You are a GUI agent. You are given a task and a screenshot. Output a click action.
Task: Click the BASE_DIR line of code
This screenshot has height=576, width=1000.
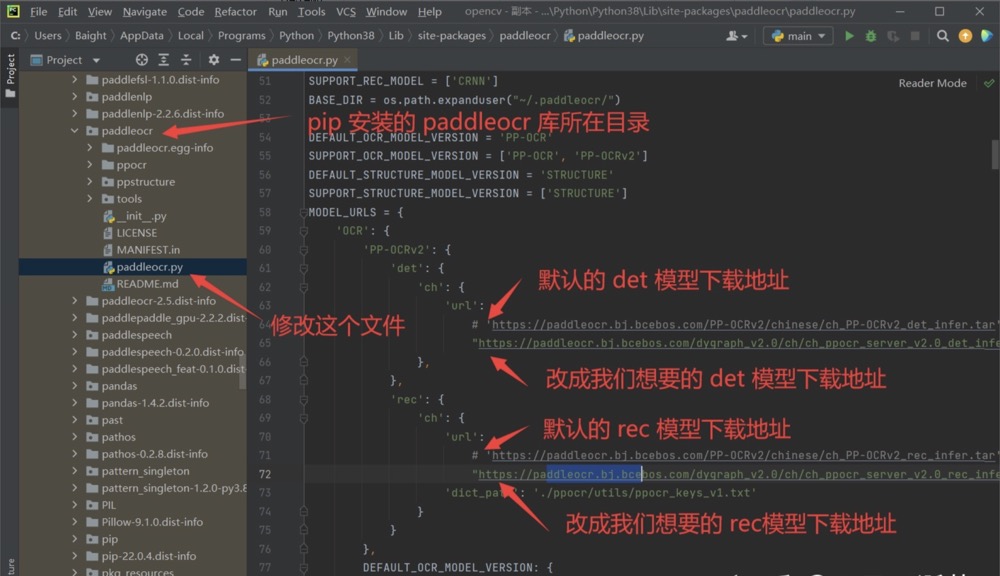pos(464,100)
